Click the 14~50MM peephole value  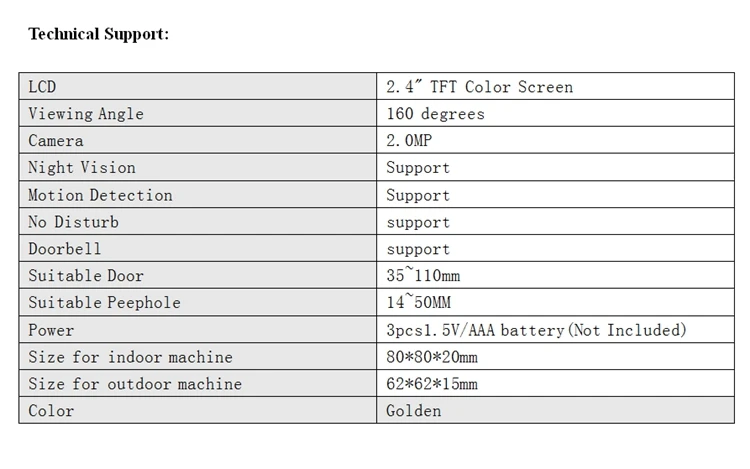419,302
